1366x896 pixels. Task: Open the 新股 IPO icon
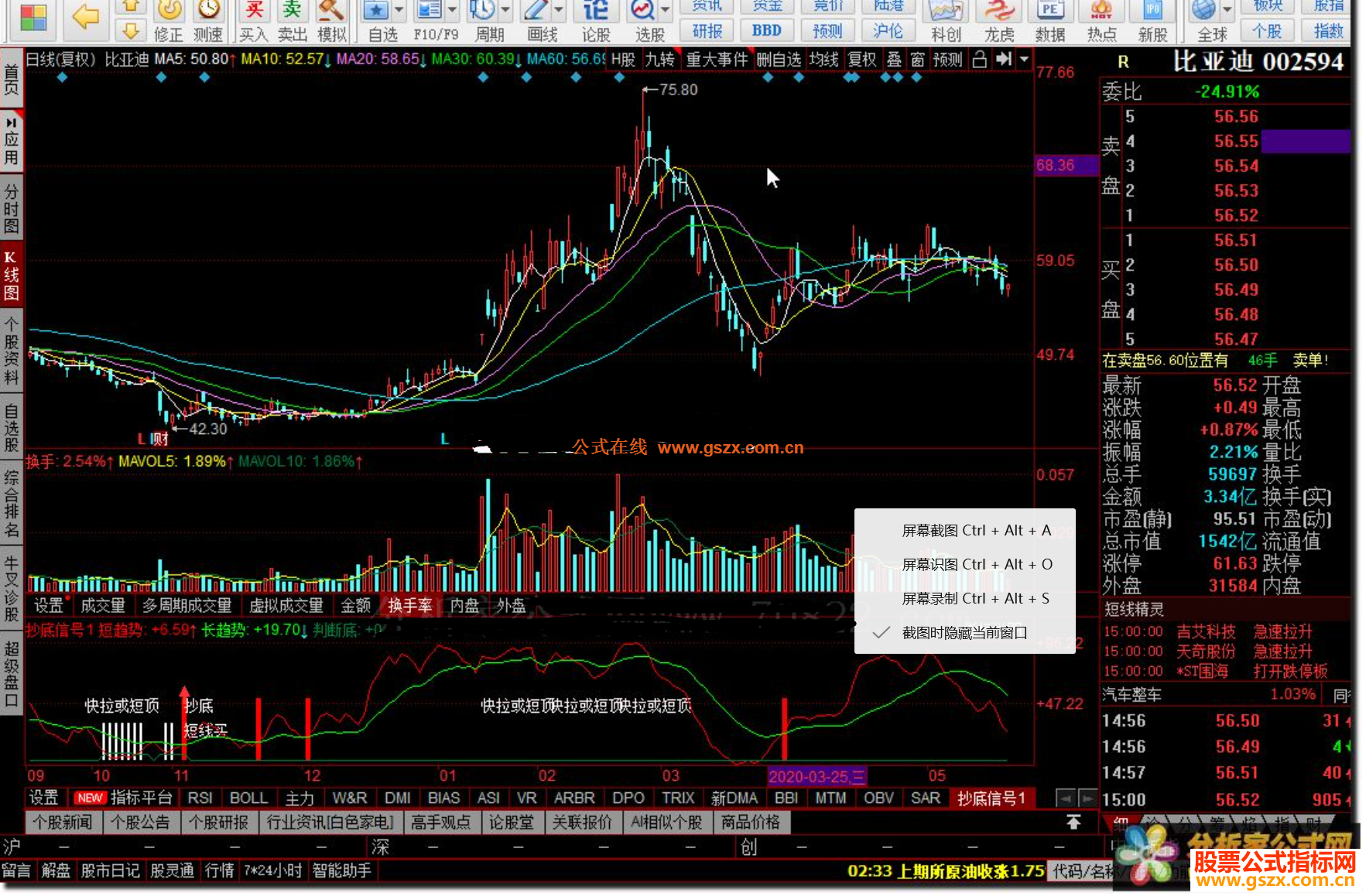click(1152, 11)
